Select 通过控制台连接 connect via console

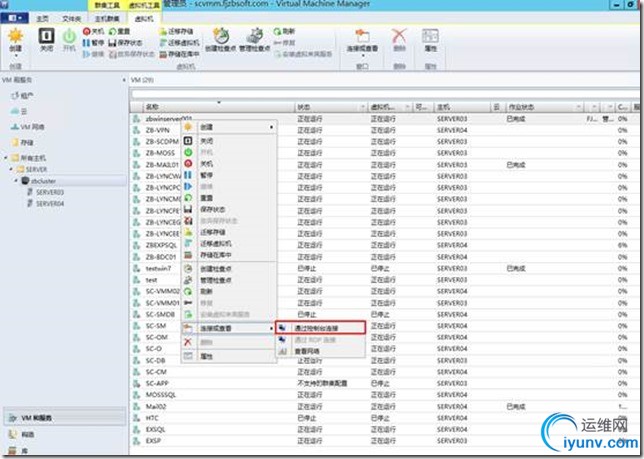(320, 328)
